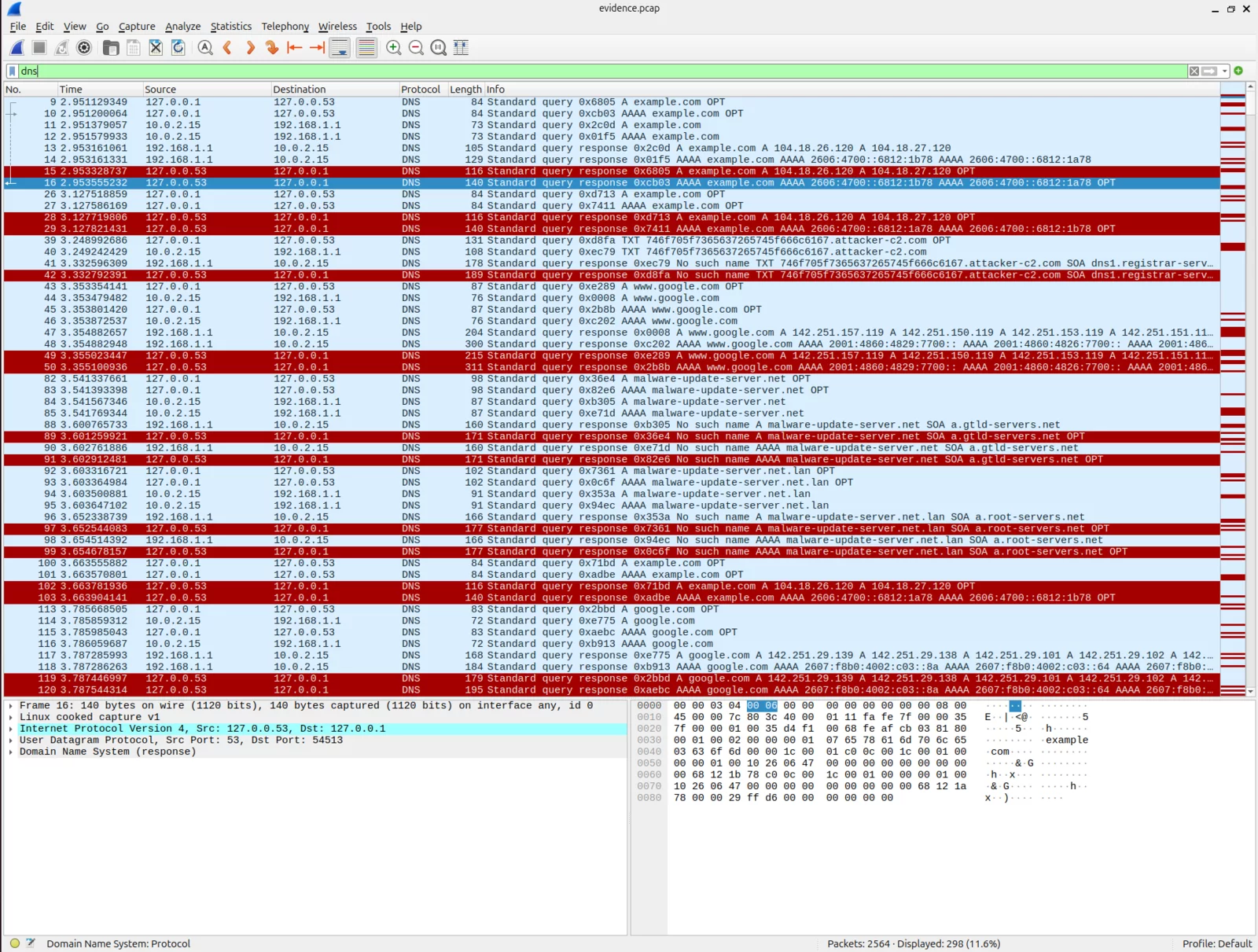Sort packets by the Protocol column header
Viewport: 1258px width, 952px height.
coord(421,89)
